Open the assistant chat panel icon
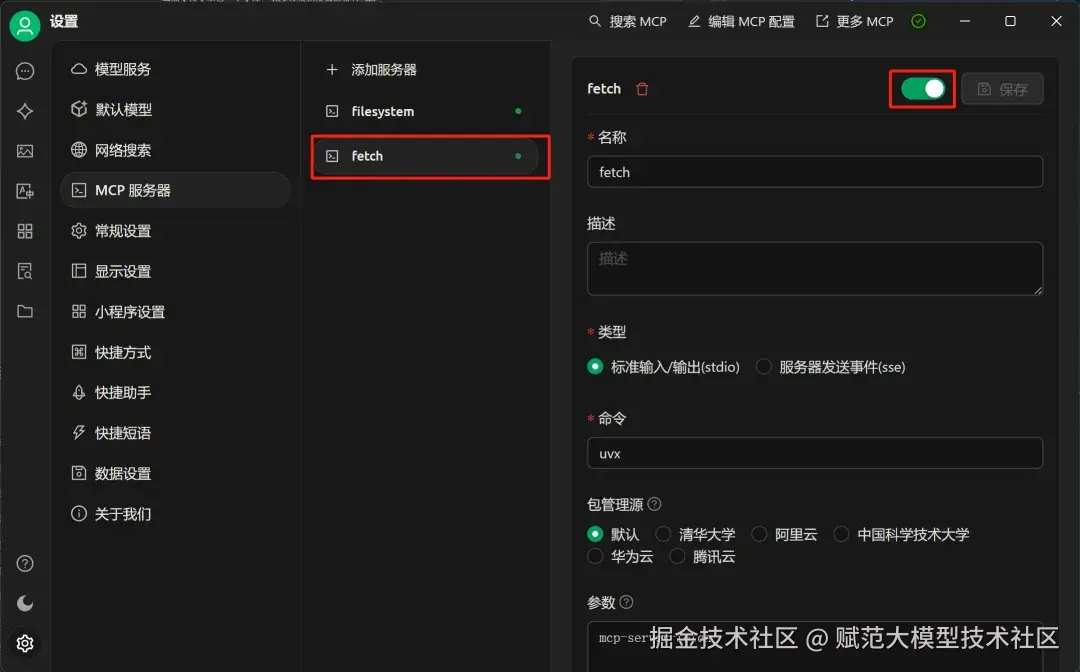The width and height of the screenshot is (1080, 672). (25, 71)
